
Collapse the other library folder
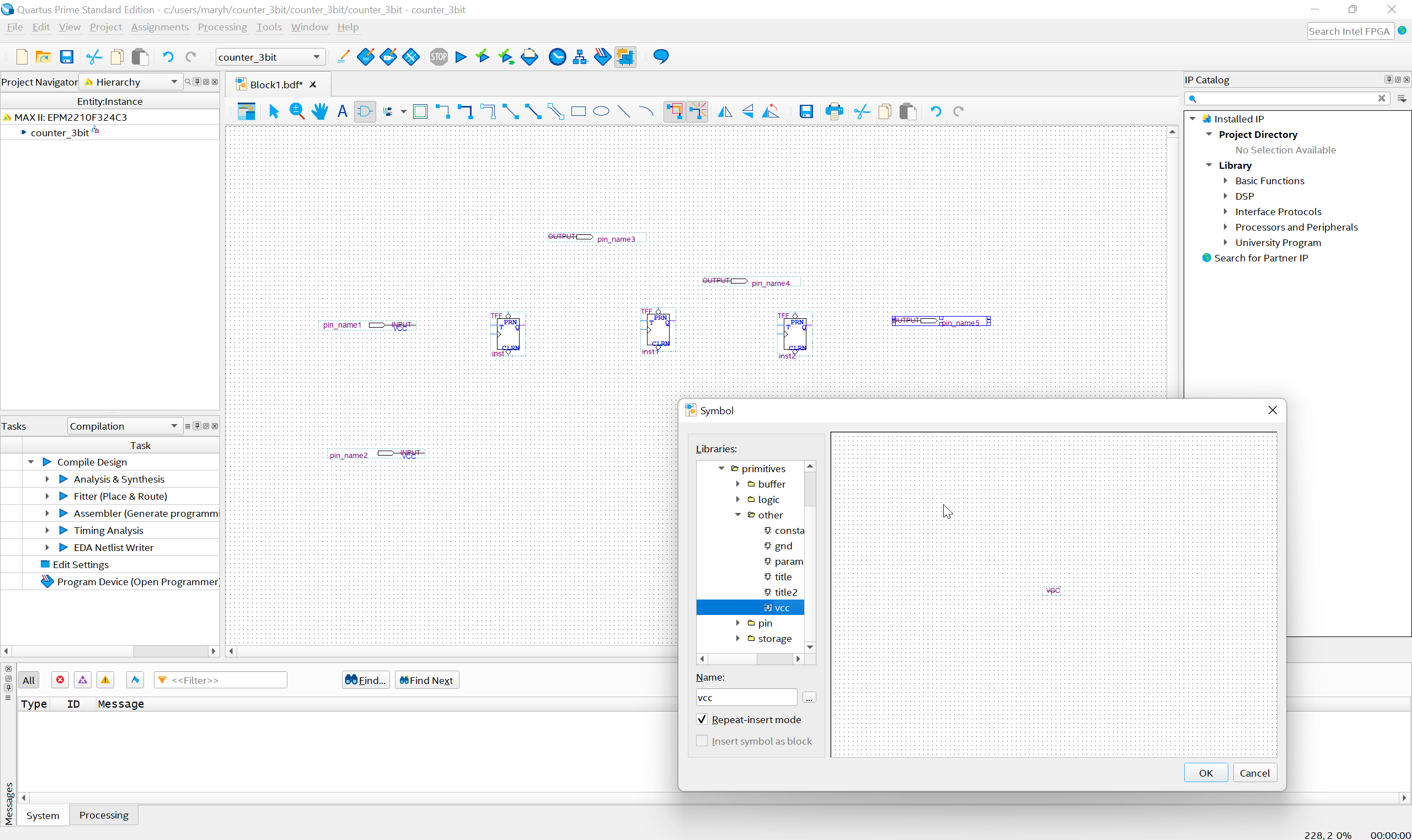point(738,515)
